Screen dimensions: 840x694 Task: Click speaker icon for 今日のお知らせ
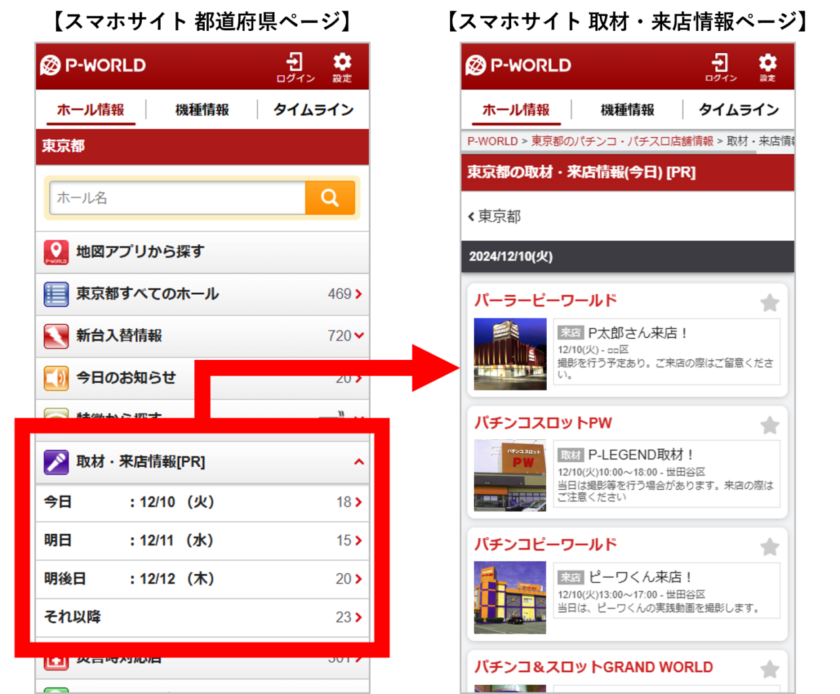point(56,378)
